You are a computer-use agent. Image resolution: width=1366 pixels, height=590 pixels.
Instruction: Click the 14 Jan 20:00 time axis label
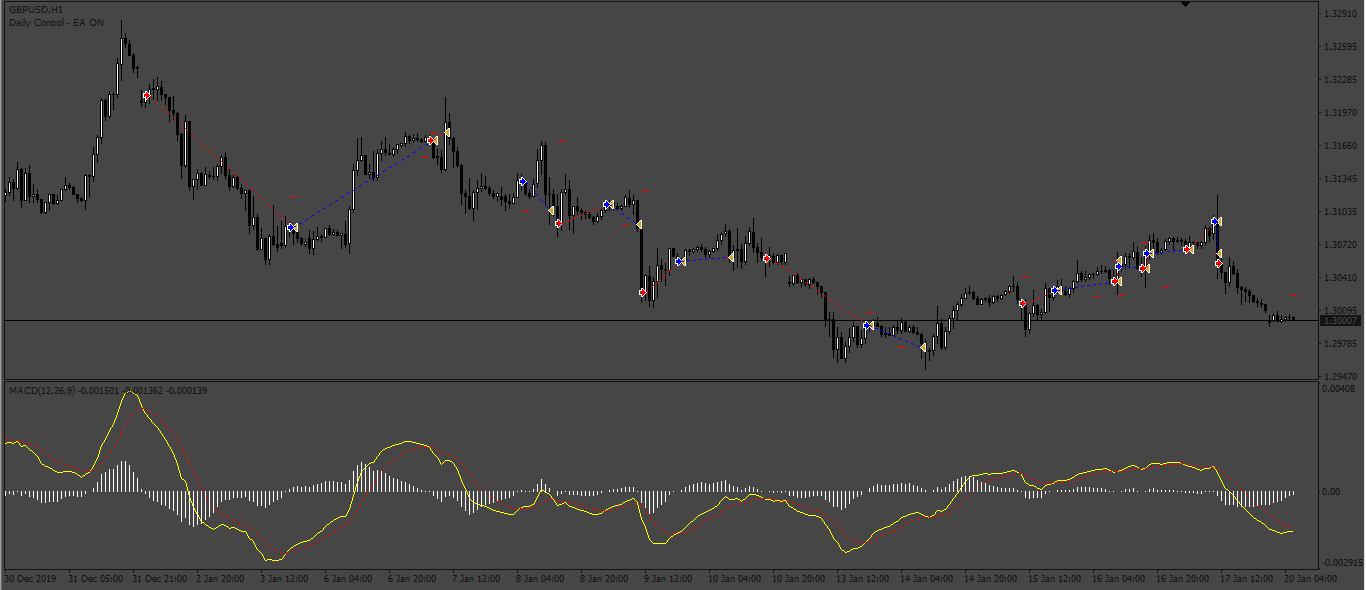[x=990, y=579]
